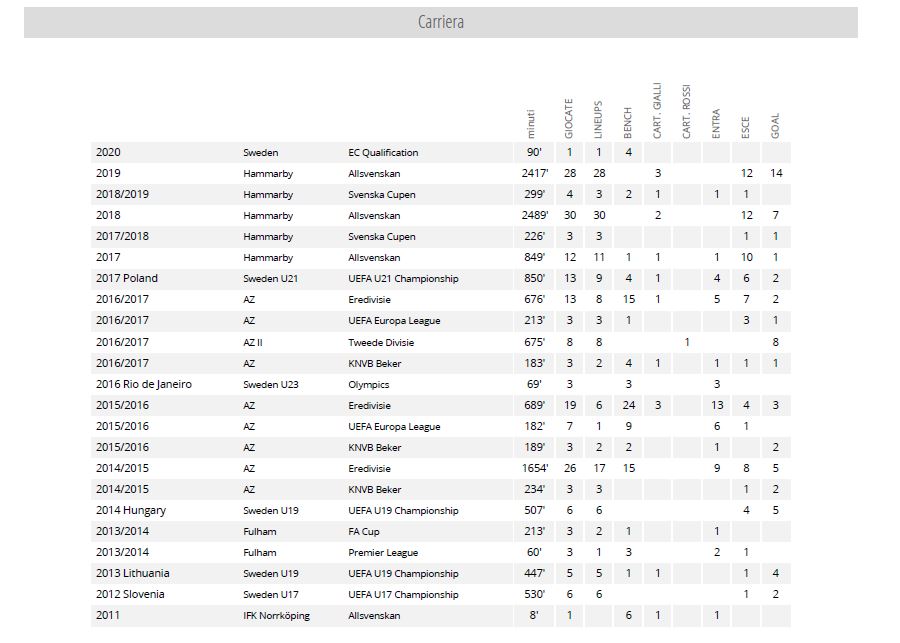Image resolution: width=900 pixels, height=643 pixels.
Task: Click the 2489' minutes value
Action: (x=534, y=215)
